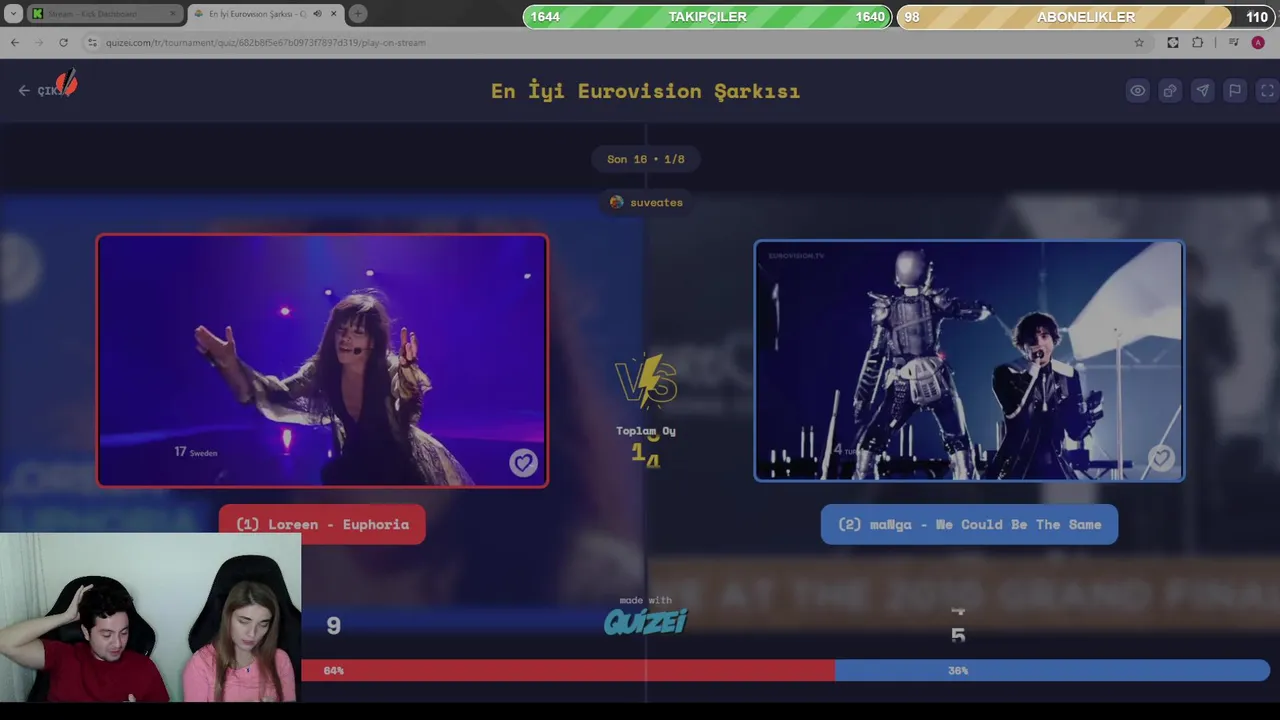Click the En İyi Eurovision Şarkısı title

[x=645, y=91]
